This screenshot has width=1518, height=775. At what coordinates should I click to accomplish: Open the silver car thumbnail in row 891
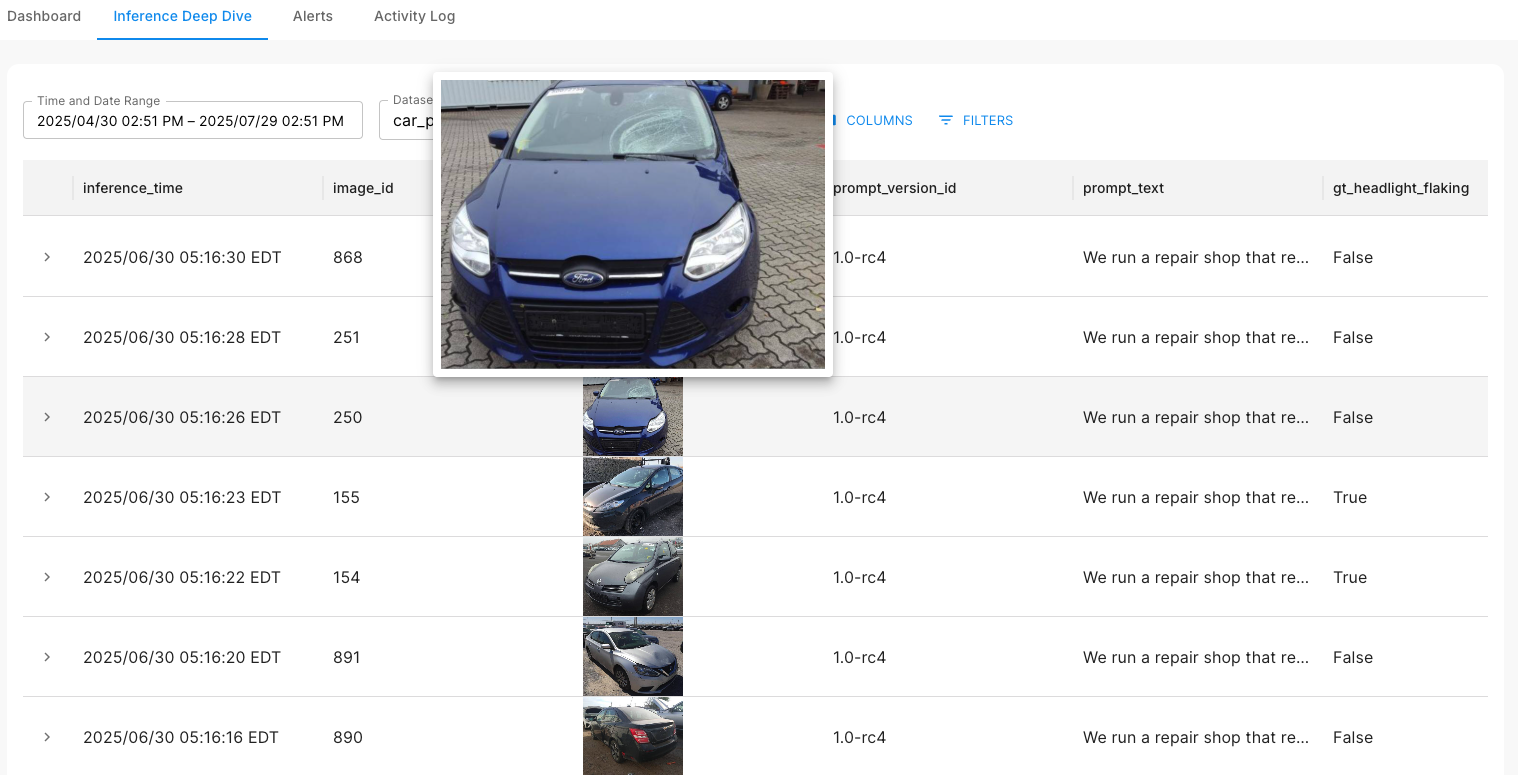point(633,657)
